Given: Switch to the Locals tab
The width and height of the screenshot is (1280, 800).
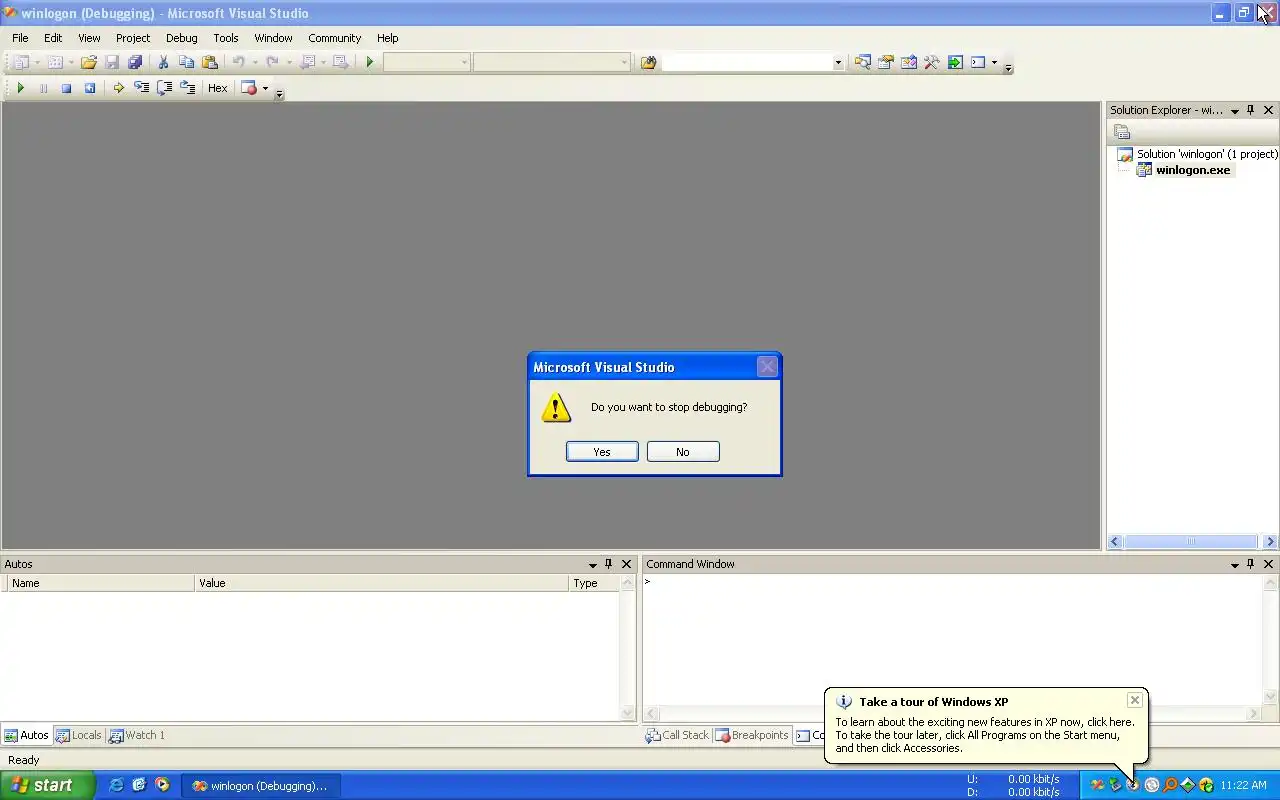Looking at the screenshot, I should pos(78,735).
